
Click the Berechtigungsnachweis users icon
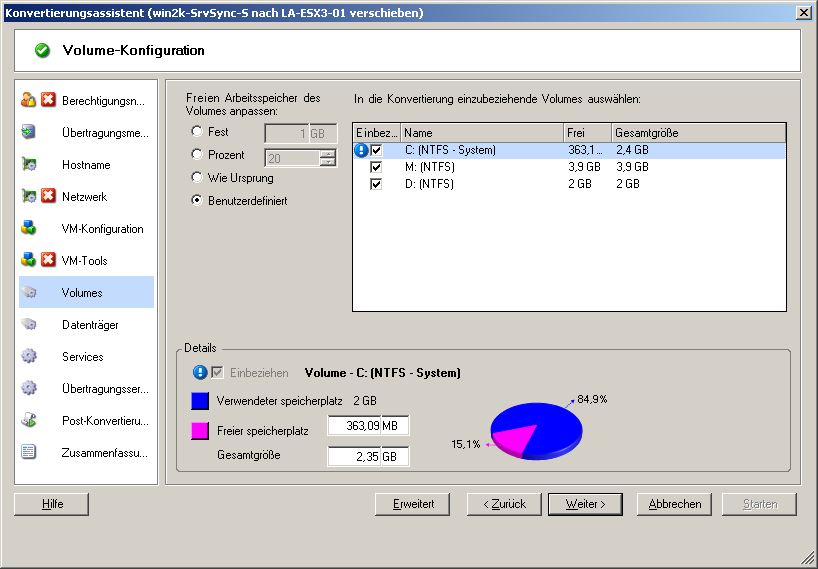(x=28, y=100)
